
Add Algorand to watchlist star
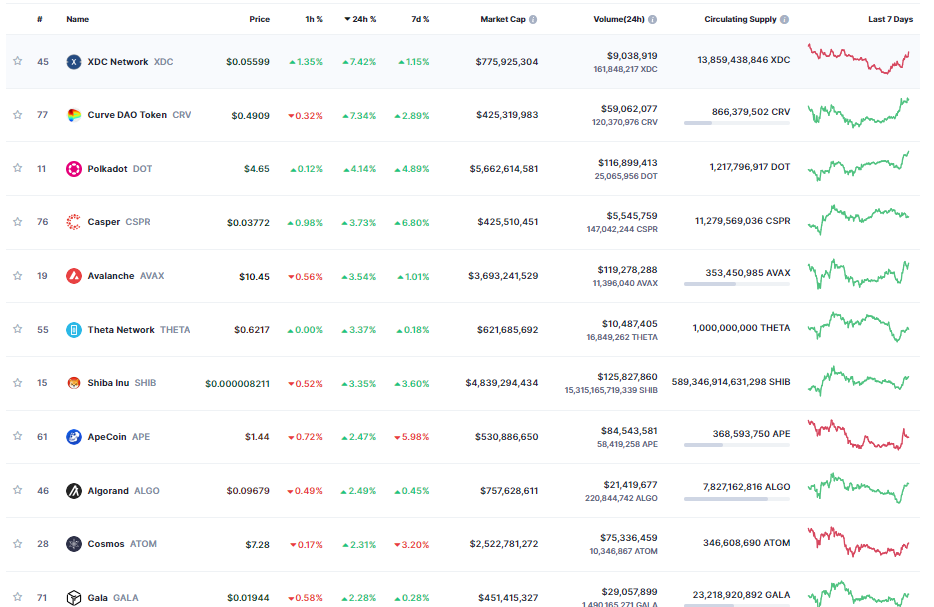(x=18, y=490)
